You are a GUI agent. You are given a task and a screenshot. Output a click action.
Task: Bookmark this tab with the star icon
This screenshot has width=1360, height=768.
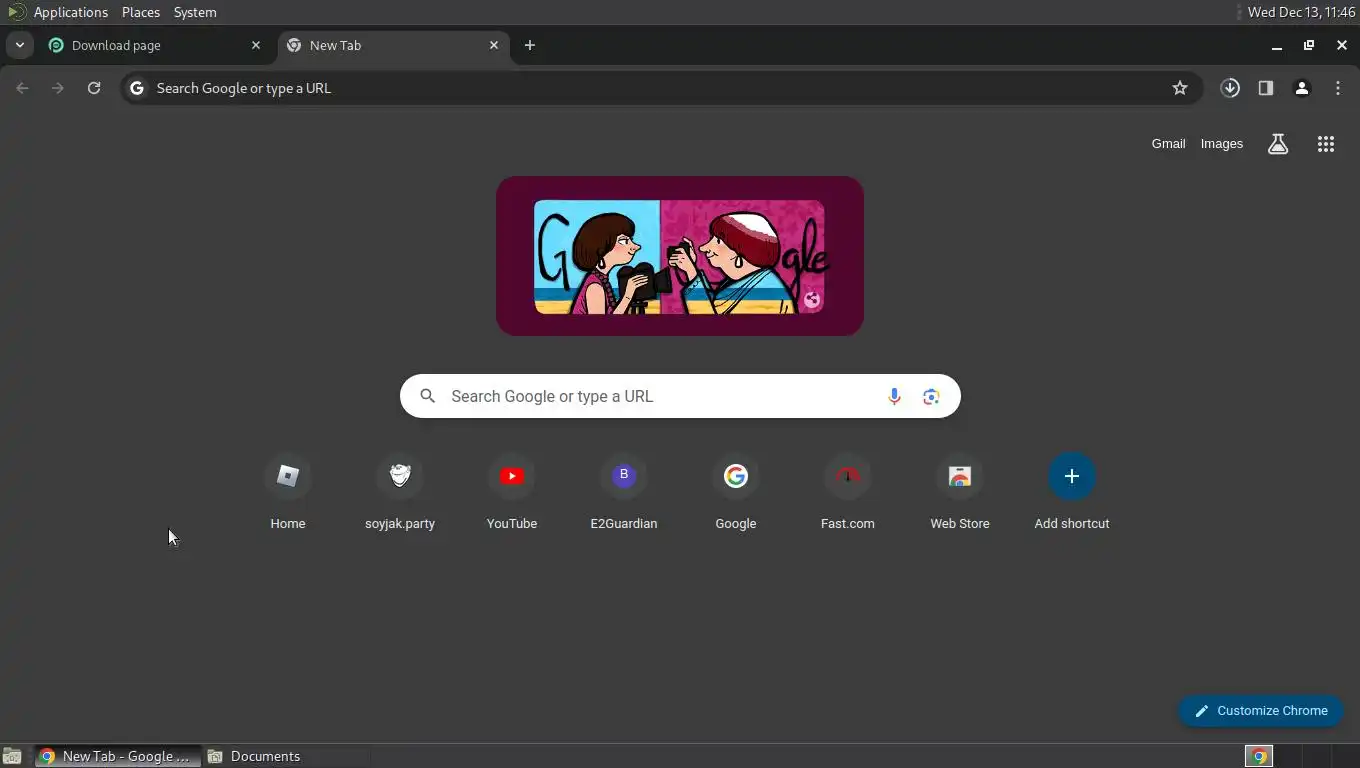coord(1180,88)
